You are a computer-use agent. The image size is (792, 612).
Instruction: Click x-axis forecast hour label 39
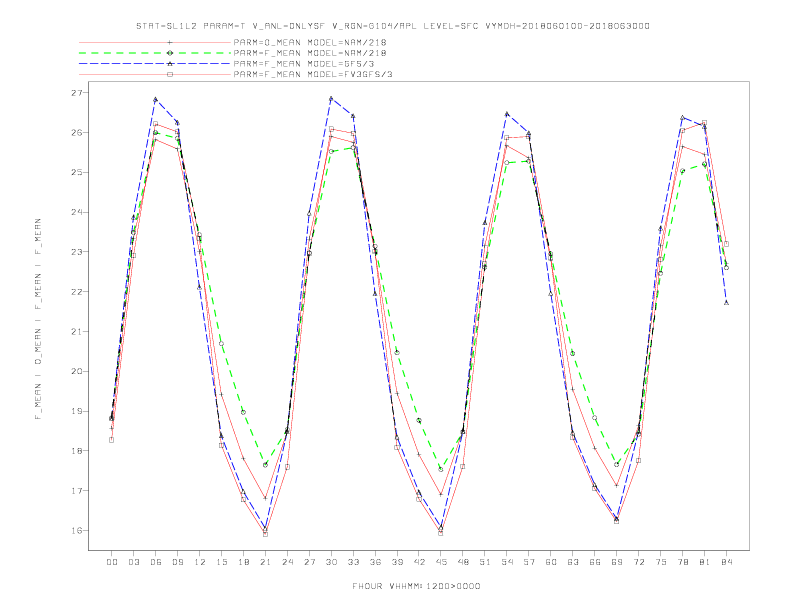click(397, 562)
